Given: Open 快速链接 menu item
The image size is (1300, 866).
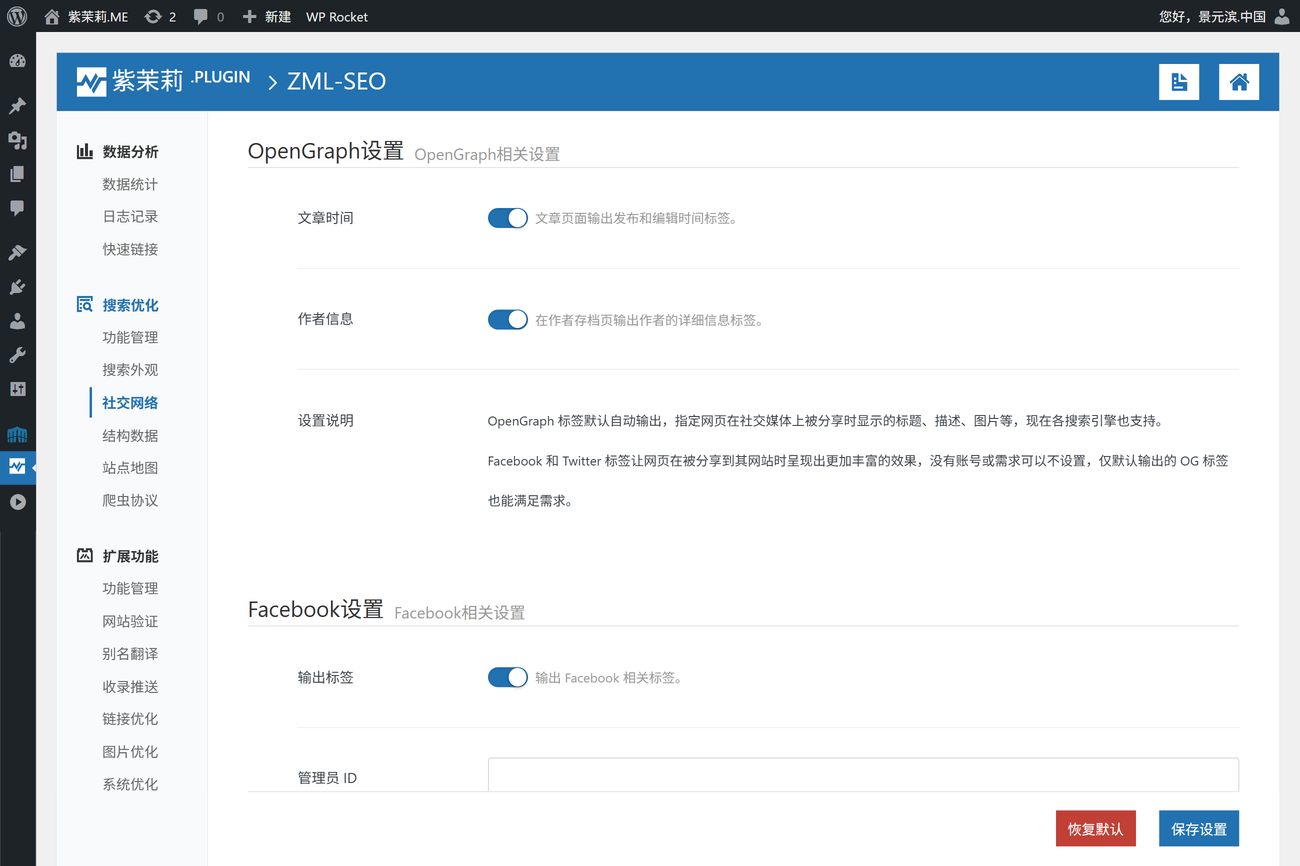Looking at the screenshot, I should [x=130, y=249].
